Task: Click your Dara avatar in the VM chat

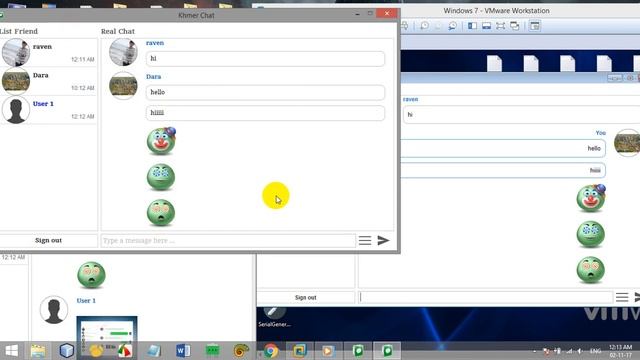Action: (627, 142)
